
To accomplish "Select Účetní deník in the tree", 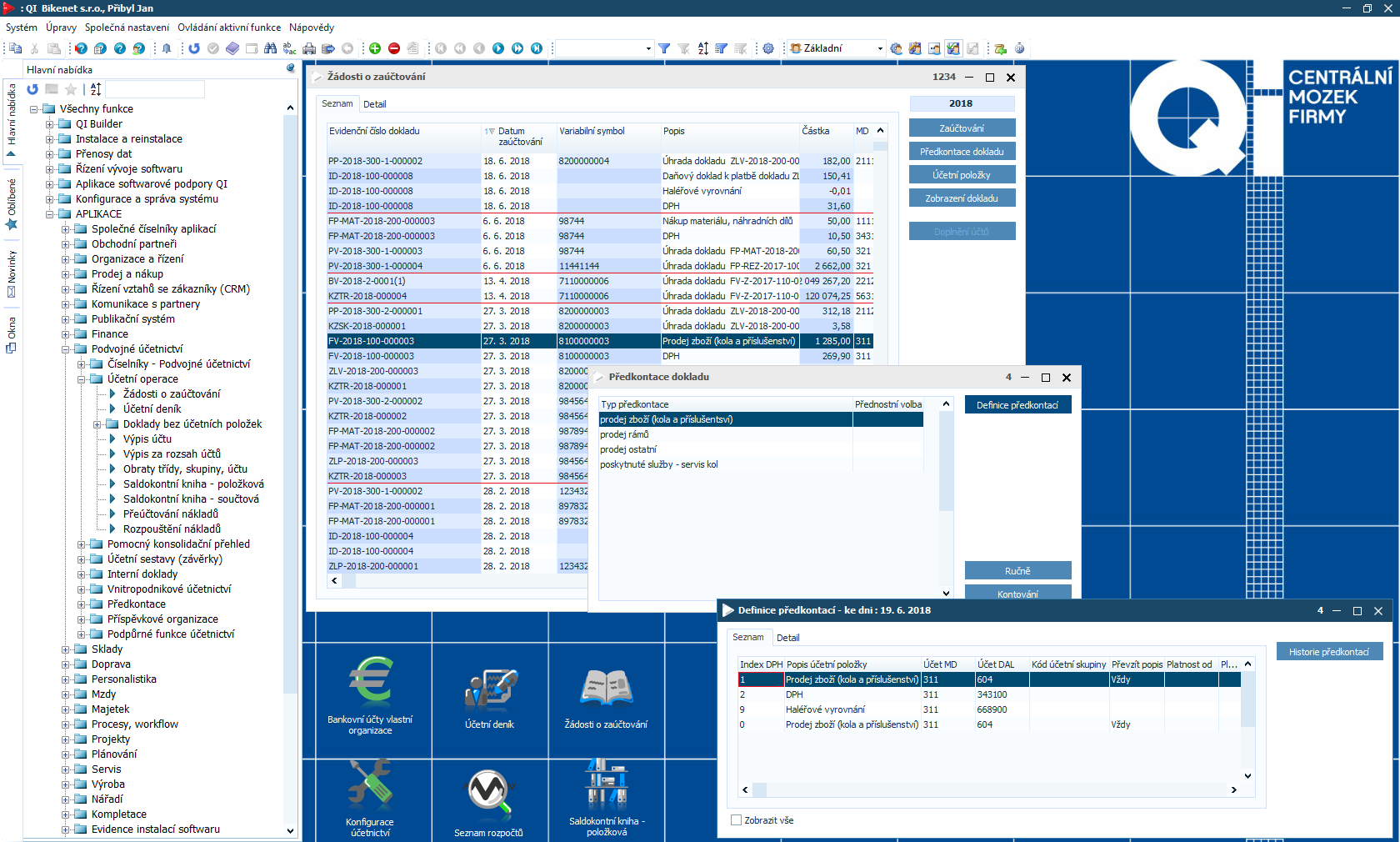I will point(152,409).
